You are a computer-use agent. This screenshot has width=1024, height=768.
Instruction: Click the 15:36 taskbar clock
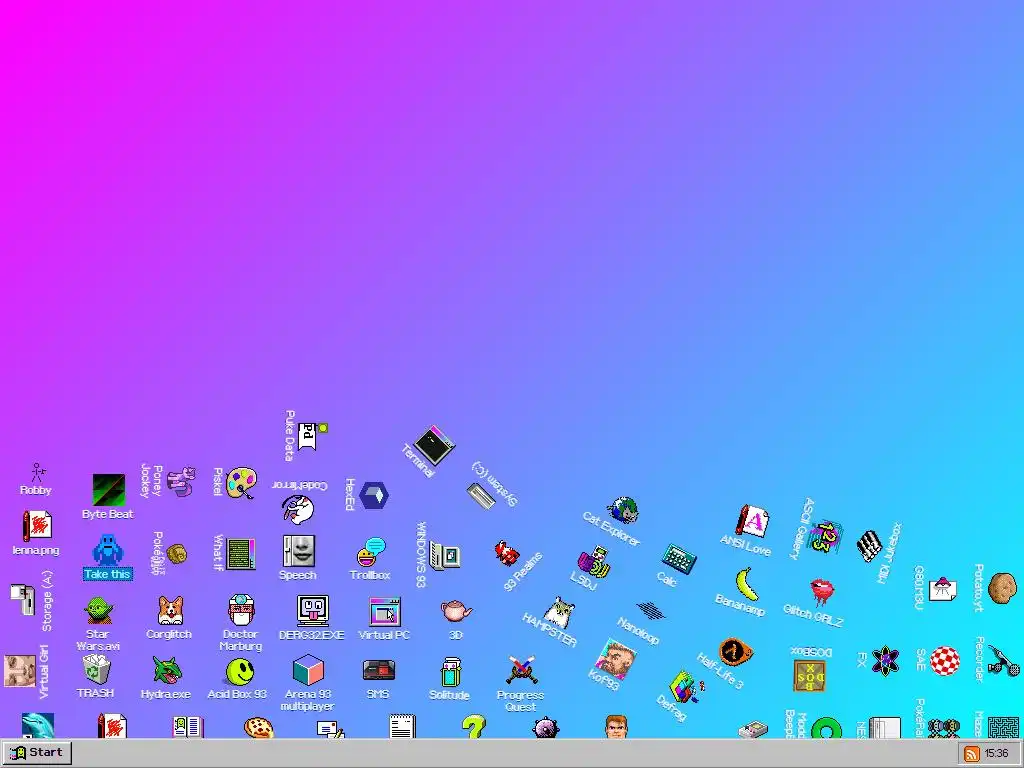point(996,754)
